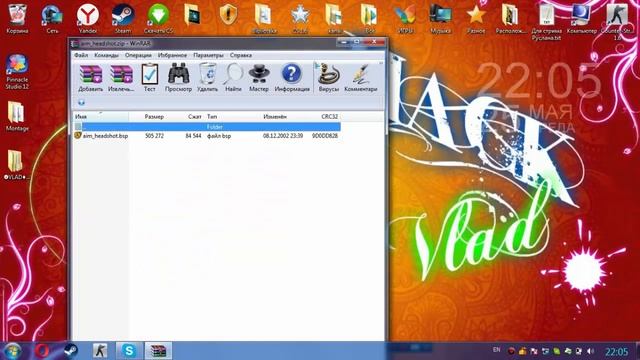Viewport: 640px width, 360px height.
Task: Scan archive with Вирусы tool
Action: (329, 78)
